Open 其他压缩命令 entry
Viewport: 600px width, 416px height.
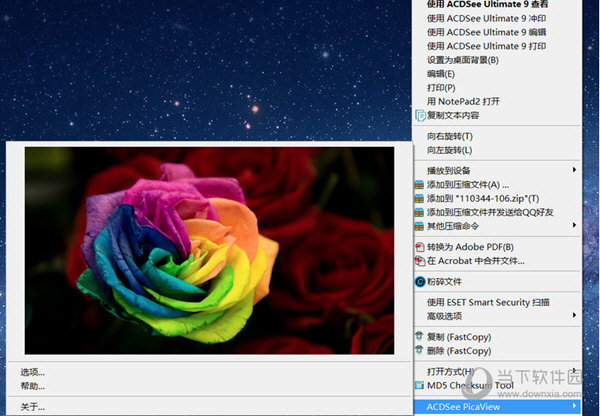tap(453, 226)
